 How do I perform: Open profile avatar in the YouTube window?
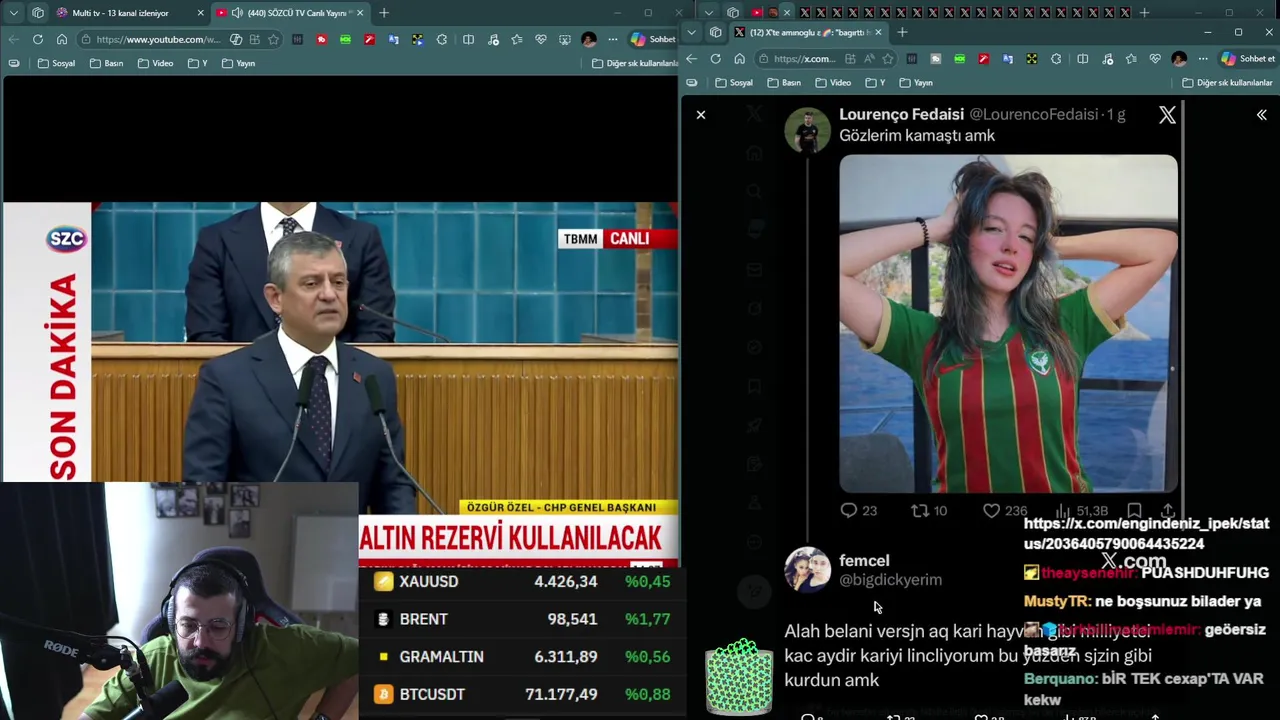589,39
